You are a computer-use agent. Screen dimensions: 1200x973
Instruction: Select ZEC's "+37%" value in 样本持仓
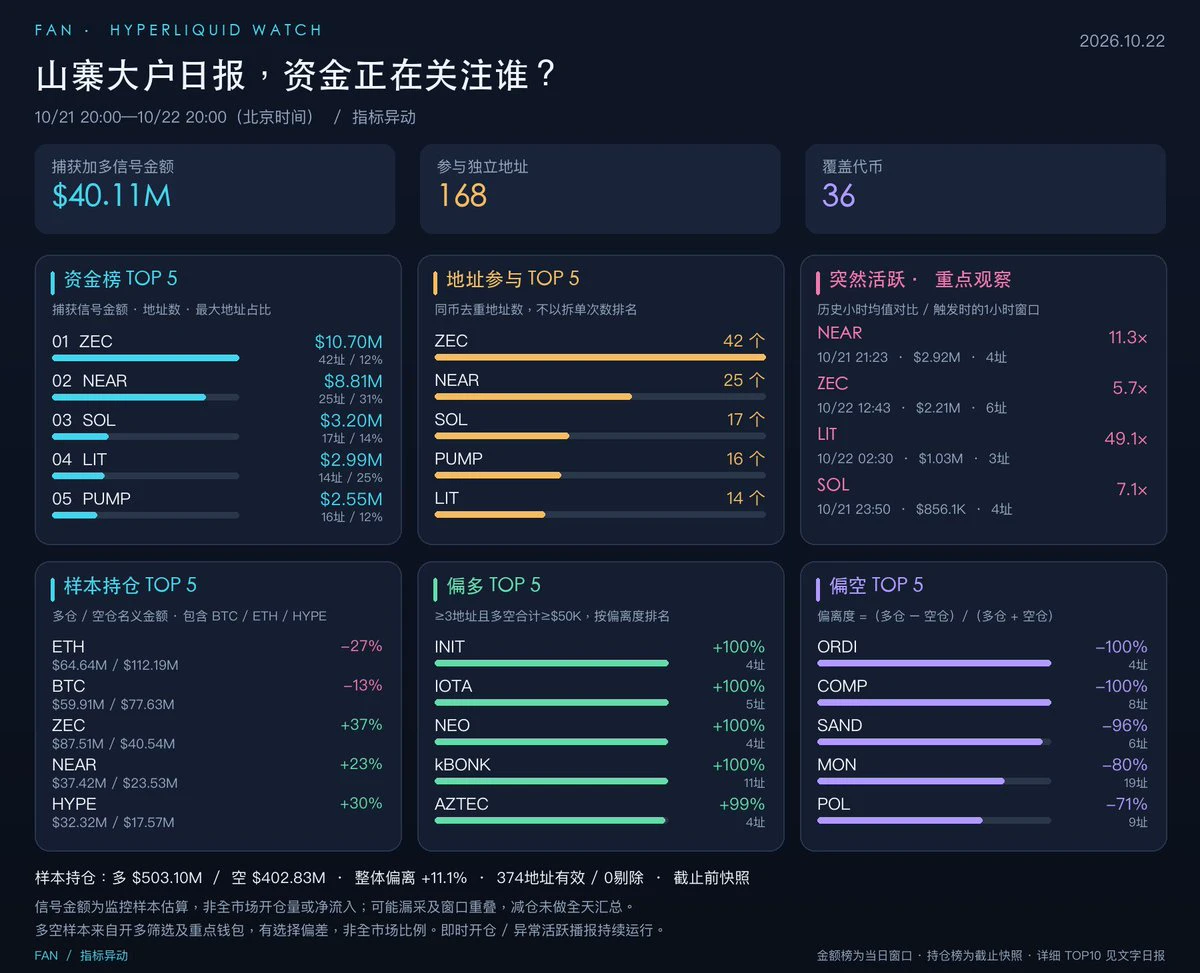(361, 725)
